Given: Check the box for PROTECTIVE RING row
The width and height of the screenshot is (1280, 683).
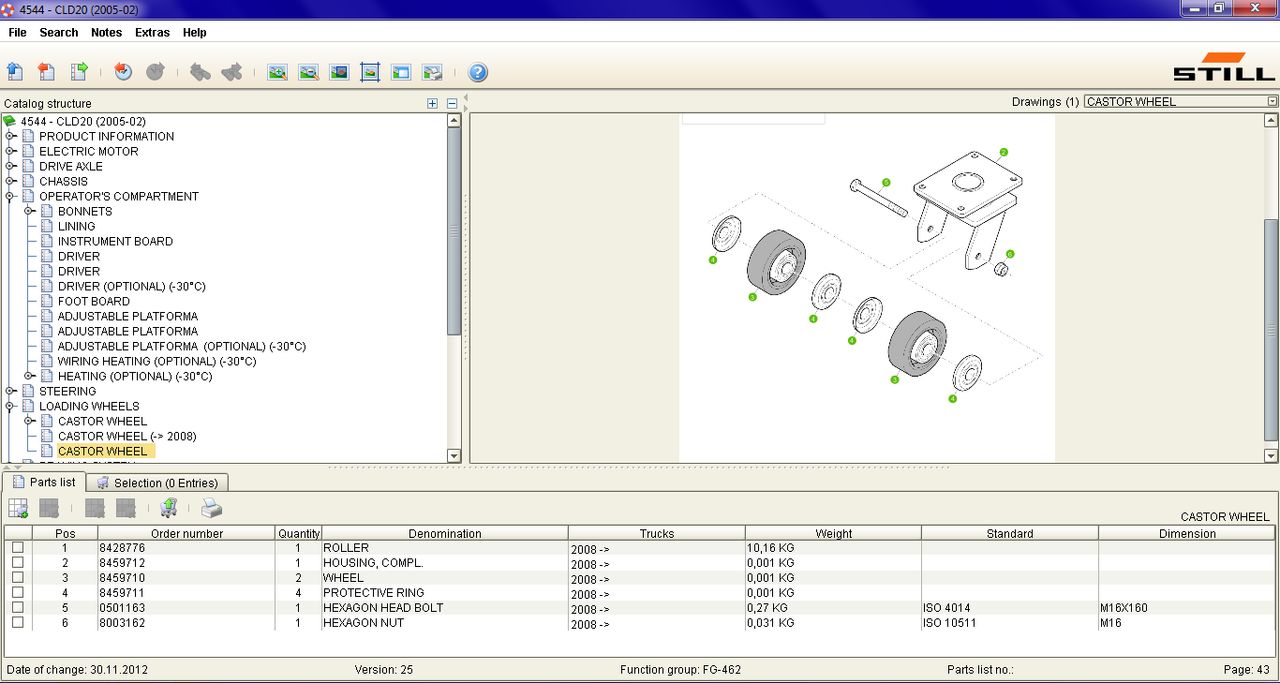Looking at the screenshot, I should (18, 593).
